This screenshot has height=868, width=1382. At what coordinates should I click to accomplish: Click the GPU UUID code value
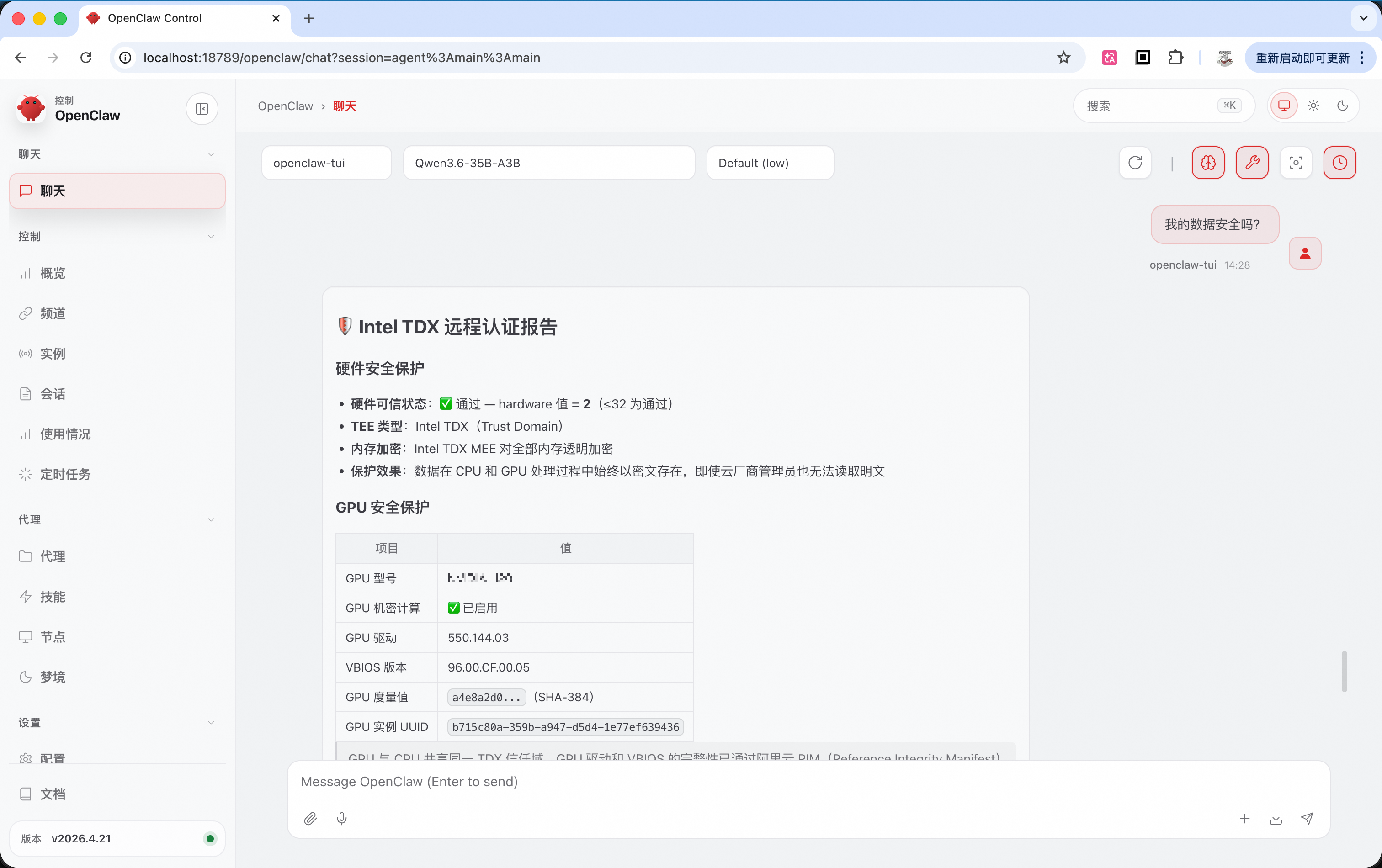(x=565, y=727)
